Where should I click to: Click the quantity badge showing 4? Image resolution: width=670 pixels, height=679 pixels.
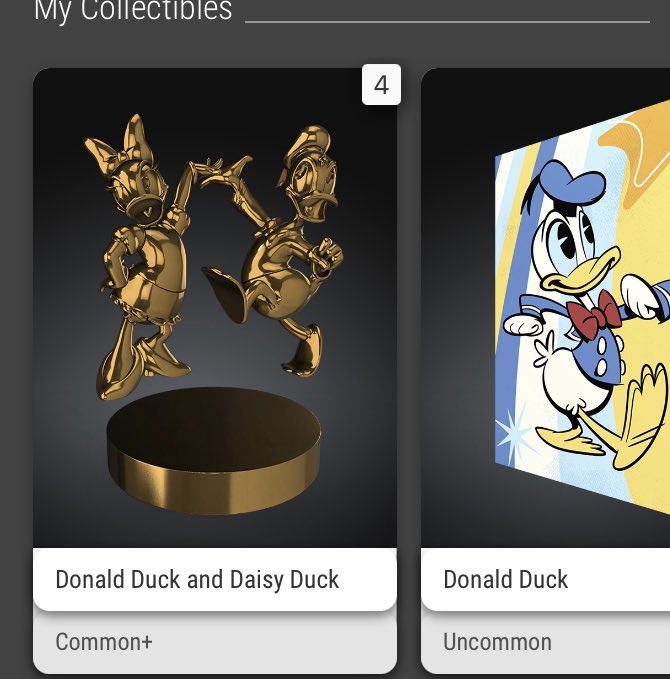click(381, 84)
